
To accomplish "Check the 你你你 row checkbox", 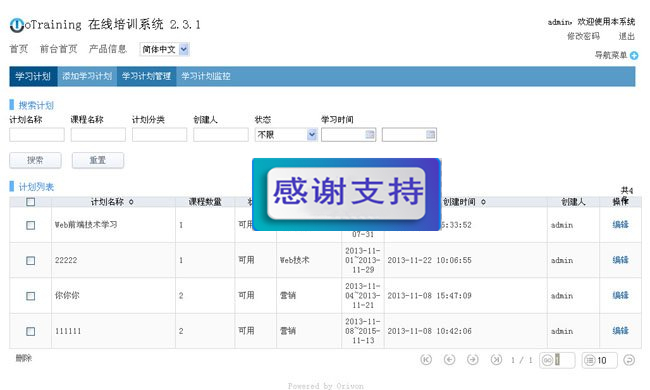I will click(30, 296).
